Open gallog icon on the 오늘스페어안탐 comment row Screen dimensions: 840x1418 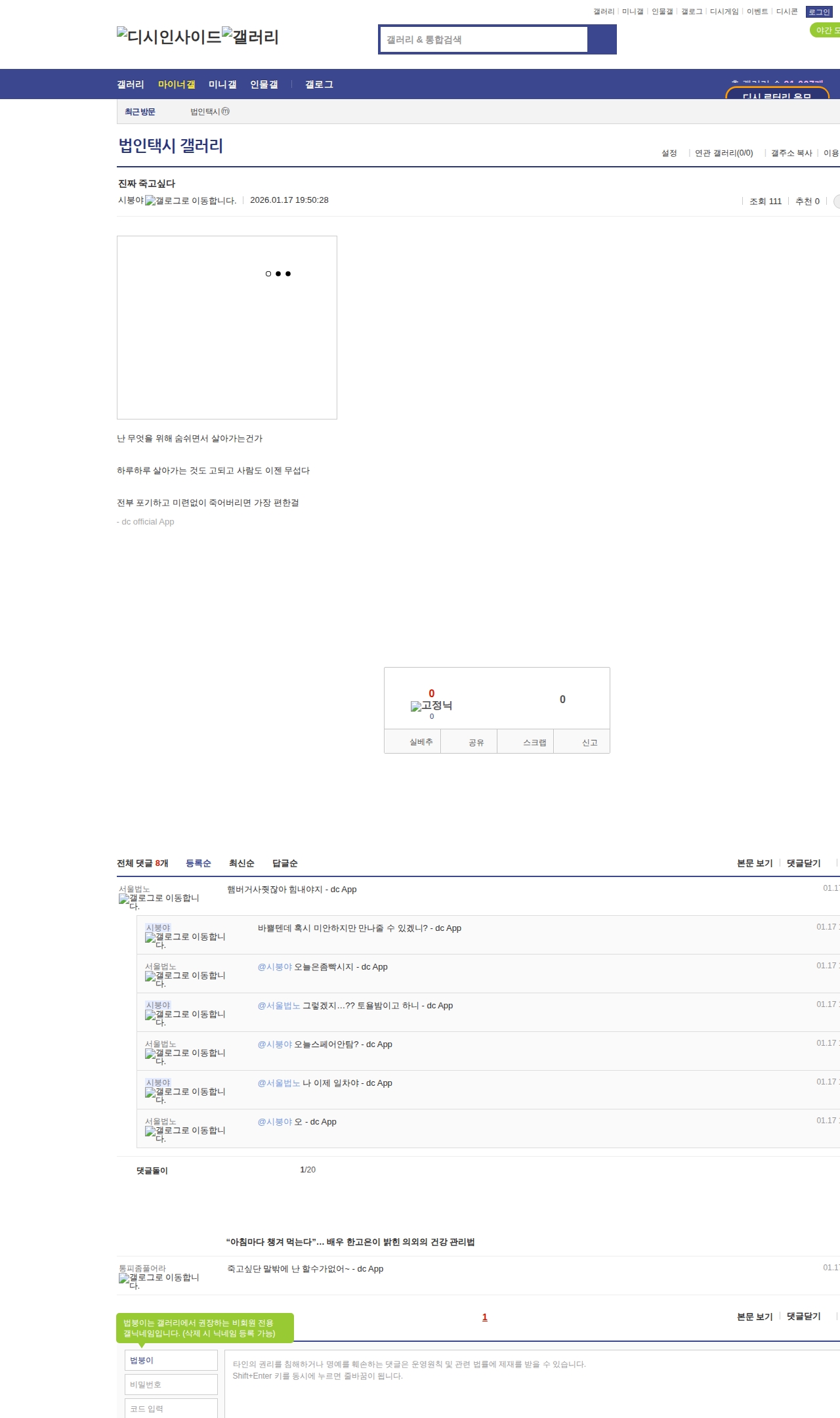point(185,1057)
